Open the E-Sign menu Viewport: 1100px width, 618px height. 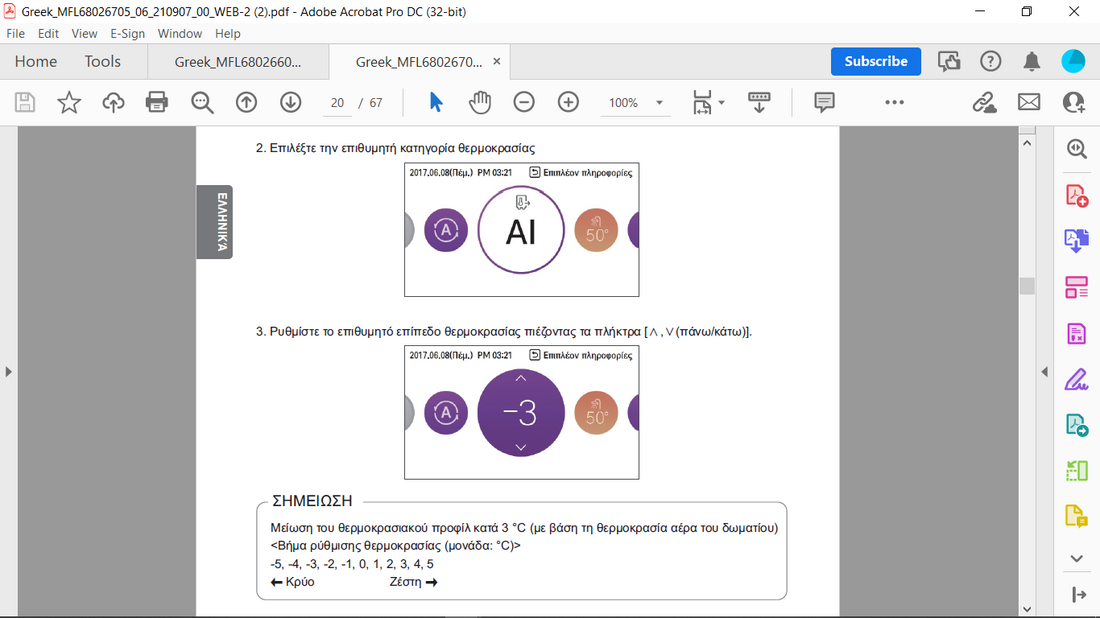point(127,33)
